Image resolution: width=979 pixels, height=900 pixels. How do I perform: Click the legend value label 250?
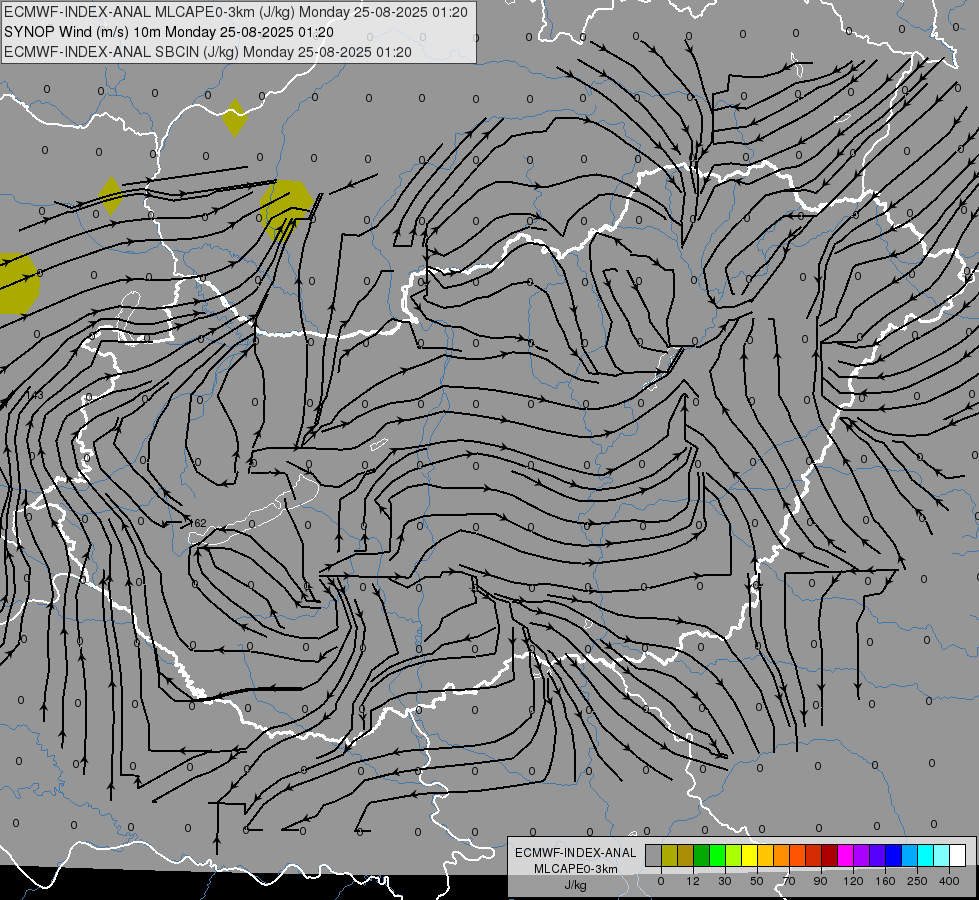pyautogui.click(x=917, y=881)
